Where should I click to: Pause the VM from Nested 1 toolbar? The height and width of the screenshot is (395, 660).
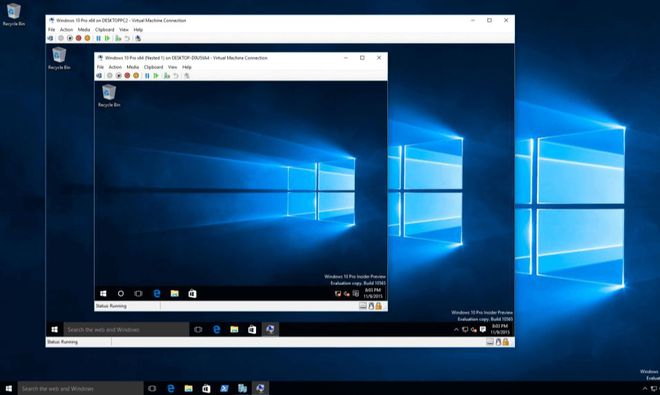pyautogui.click(x=147, y=76)
